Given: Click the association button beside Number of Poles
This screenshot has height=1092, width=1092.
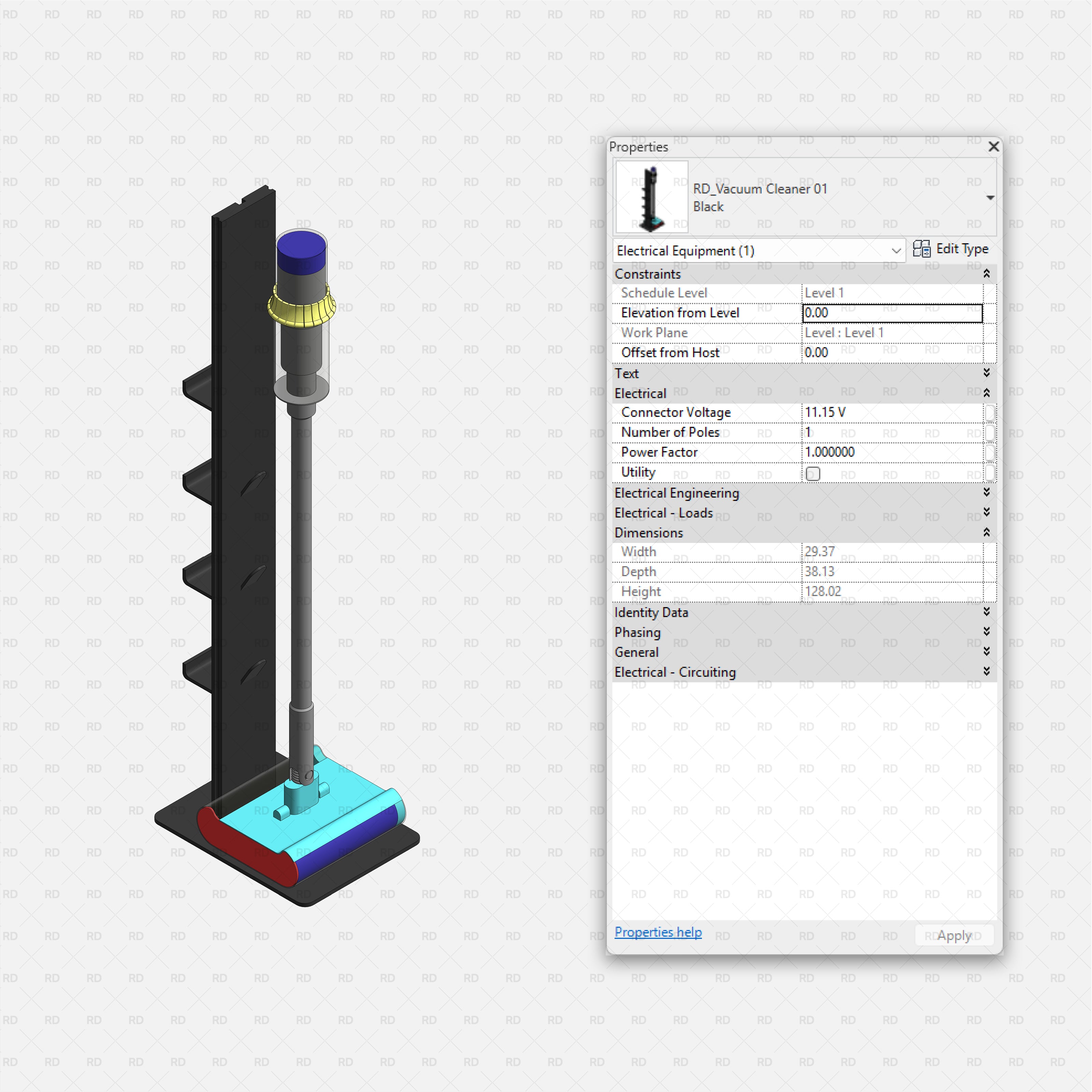Looking at the screenshot, I should tap(990, 432).
